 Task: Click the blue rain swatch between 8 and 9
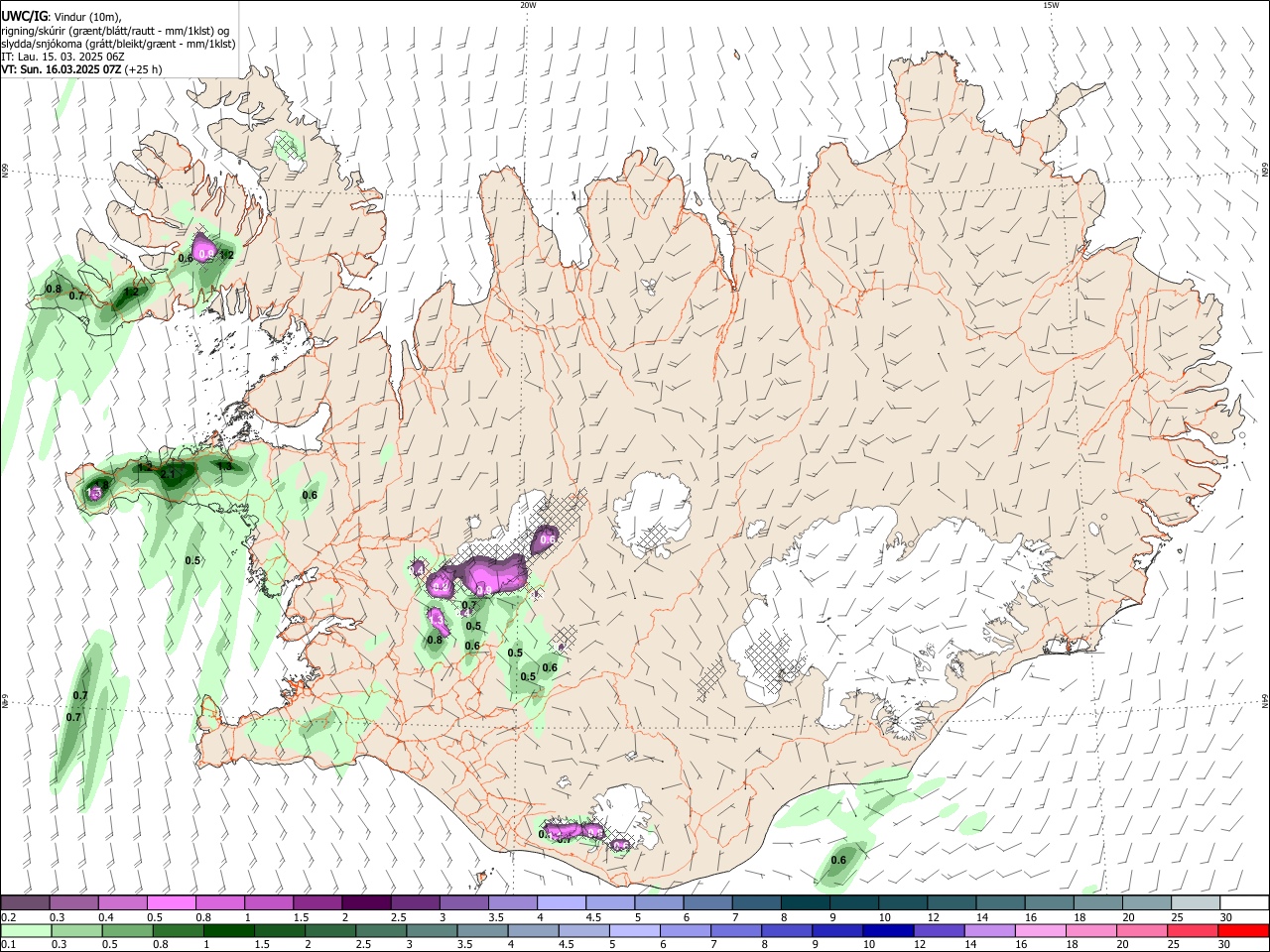tap(787, 930)
